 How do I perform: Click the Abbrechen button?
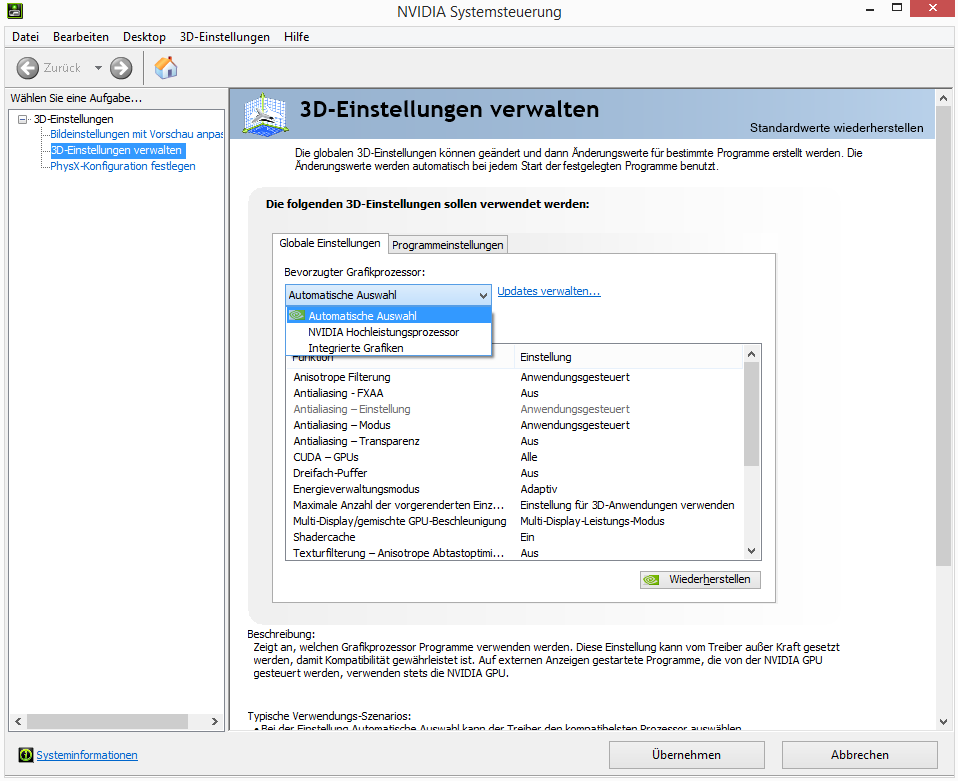(x=860, y=755)
